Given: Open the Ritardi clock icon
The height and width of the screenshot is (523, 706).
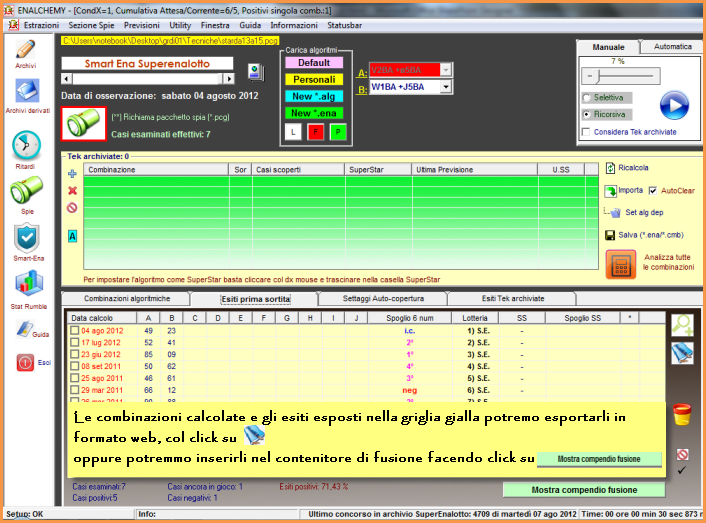Looking at the screenshot, I should [x=26, y=145].
